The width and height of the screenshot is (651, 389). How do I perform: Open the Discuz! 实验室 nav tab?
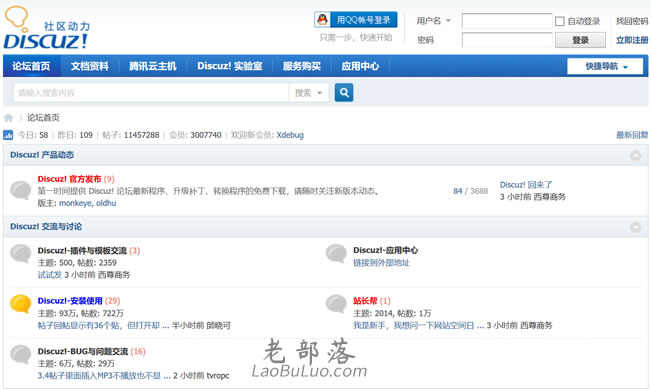[x=230, y=66]
